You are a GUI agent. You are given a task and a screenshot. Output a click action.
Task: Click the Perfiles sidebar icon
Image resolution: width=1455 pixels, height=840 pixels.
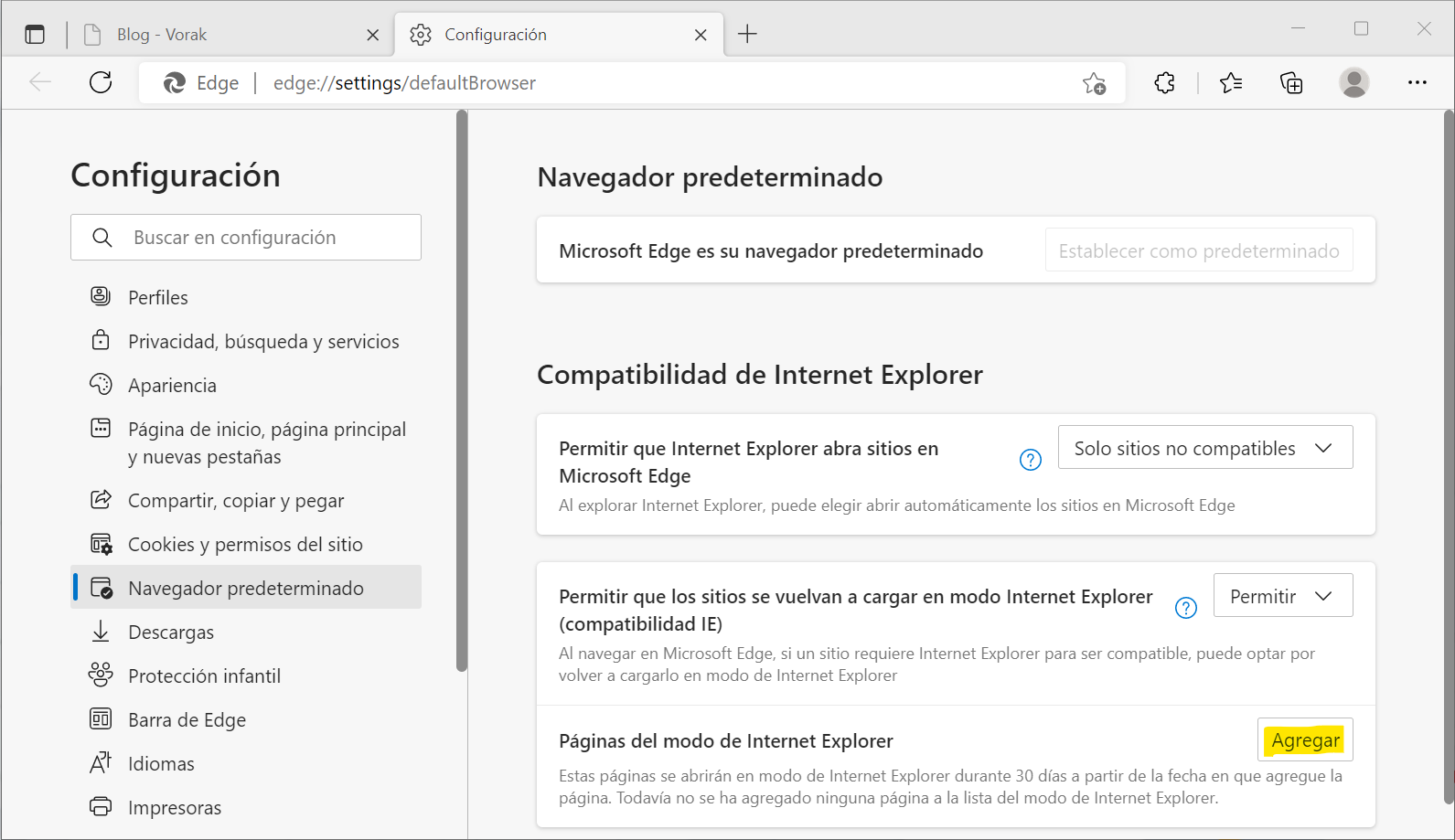(x=101, y=296)
